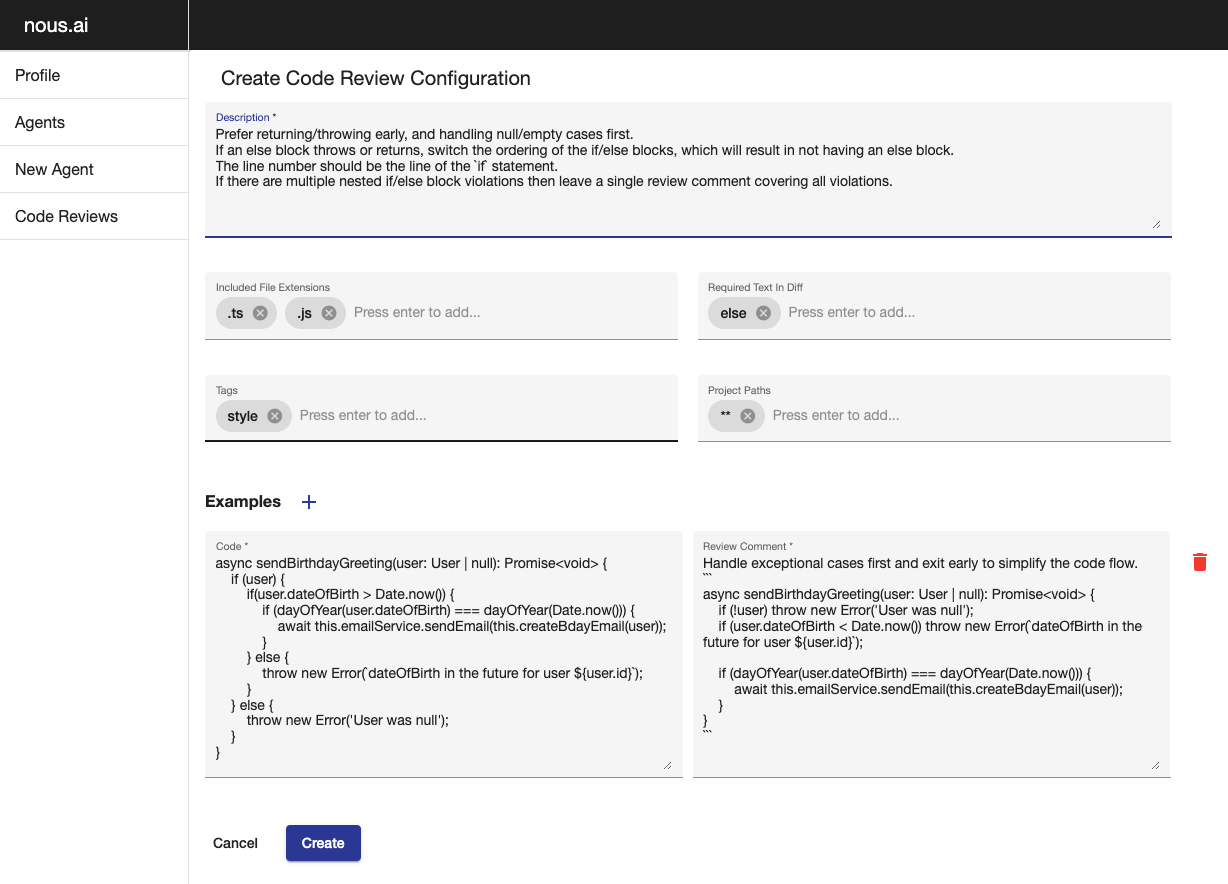The height and width of the screenshot is (884, 1228).
Task: Click the 'Review Comment *' field label
Action: (748, 547)
